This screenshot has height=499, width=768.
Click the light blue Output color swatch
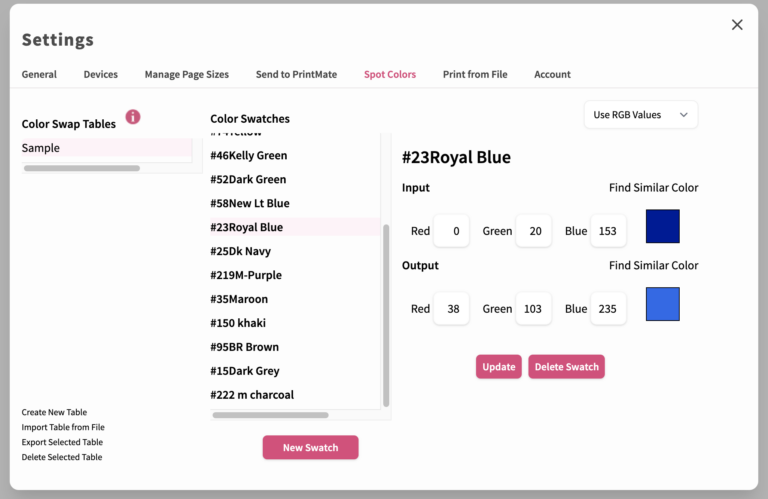[663, 304]
